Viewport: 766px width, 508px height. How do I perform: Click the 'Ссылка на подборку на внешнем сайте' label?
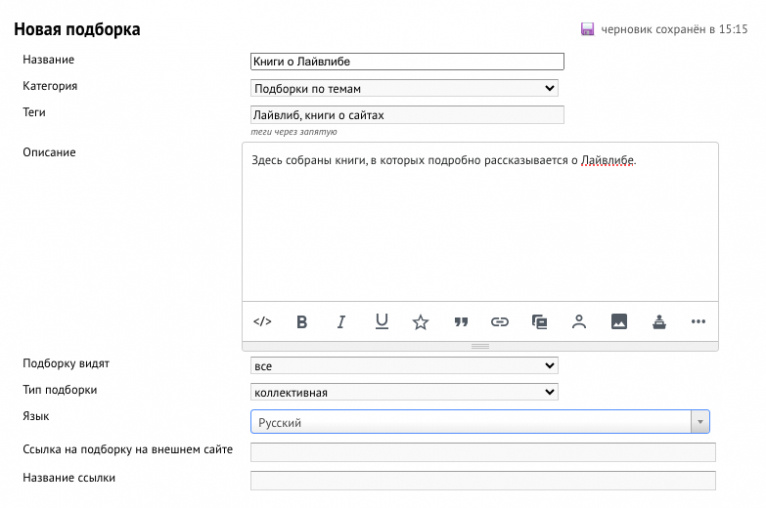click(128, 449)
